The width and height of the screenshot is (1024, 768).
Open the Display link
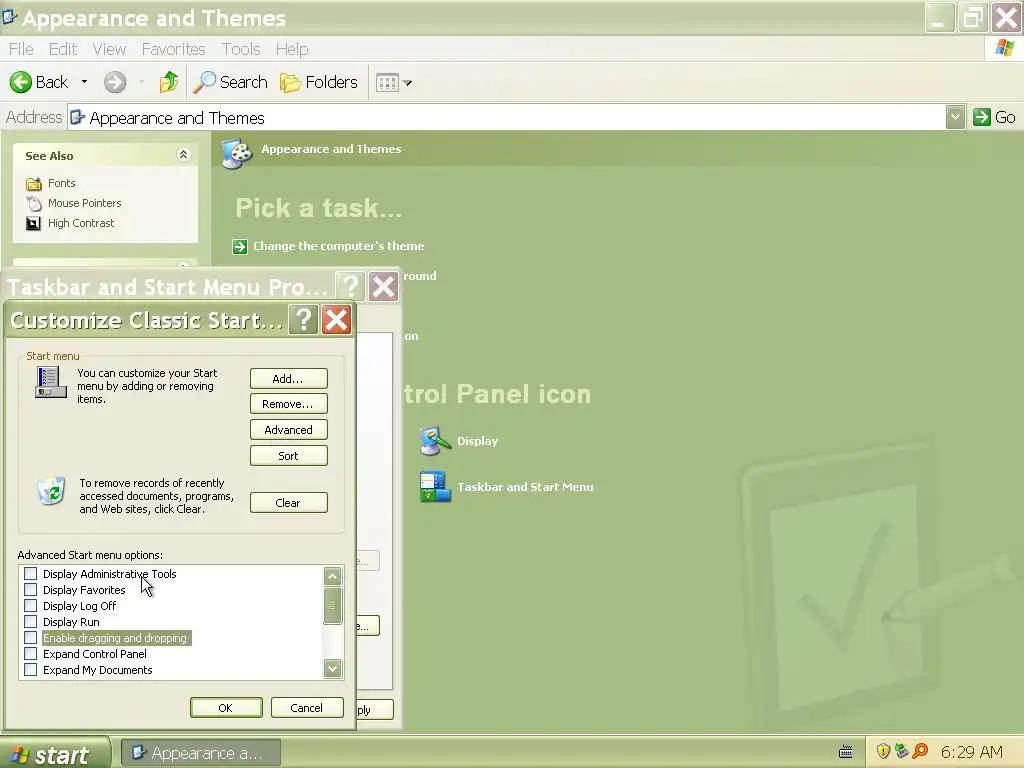click(x=477, y=441)
